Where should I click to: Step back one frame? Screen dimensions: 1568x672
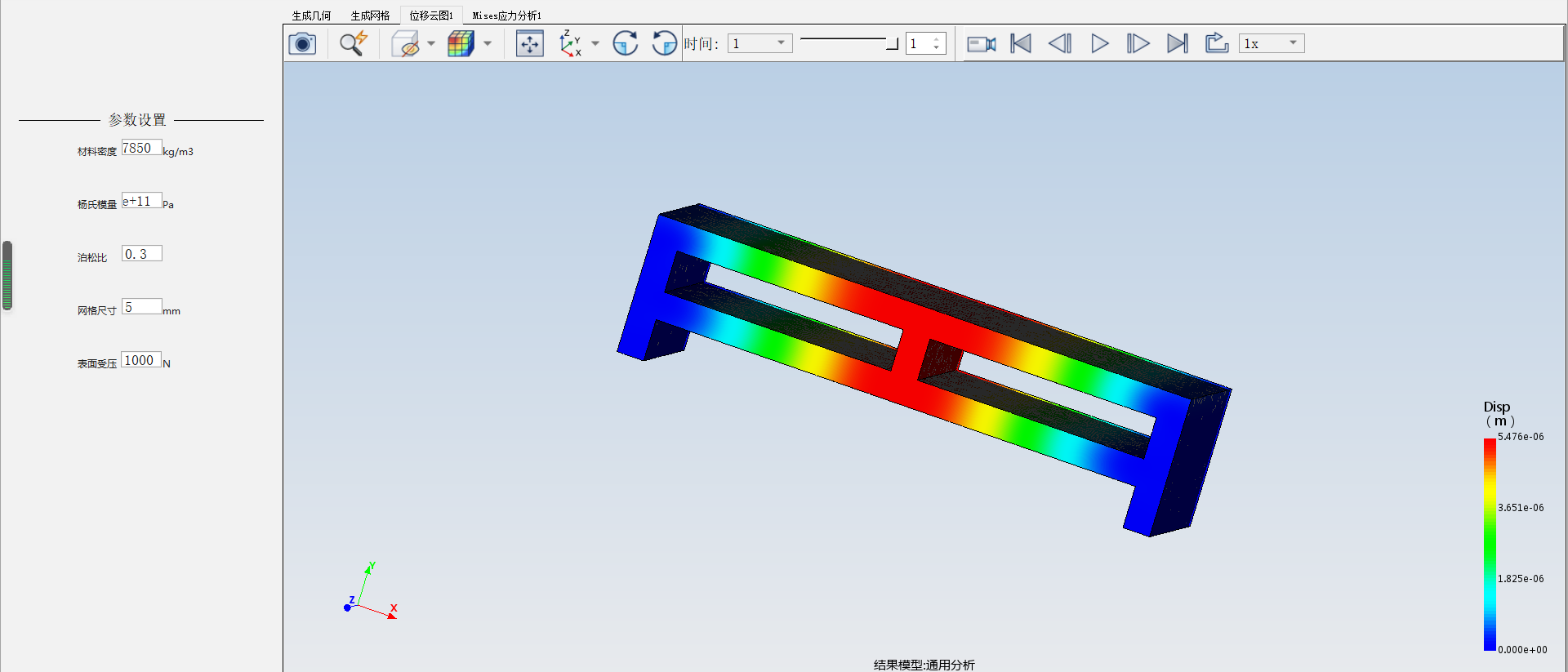[x=1060, y=43]
